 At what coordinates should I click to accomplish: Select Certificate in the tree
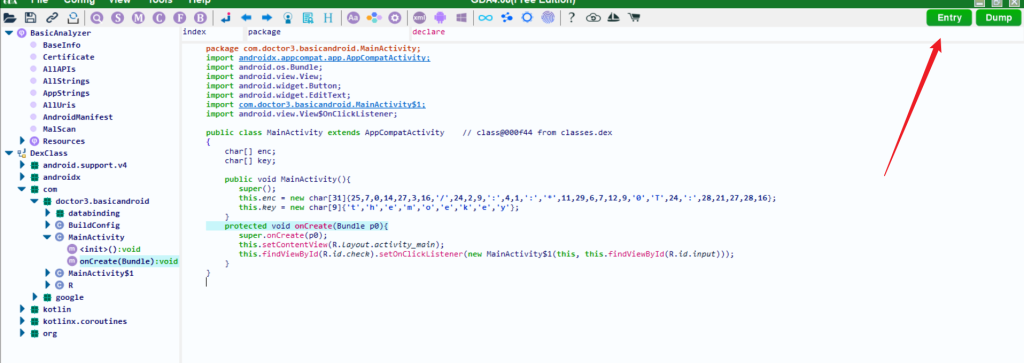[69, 57]
